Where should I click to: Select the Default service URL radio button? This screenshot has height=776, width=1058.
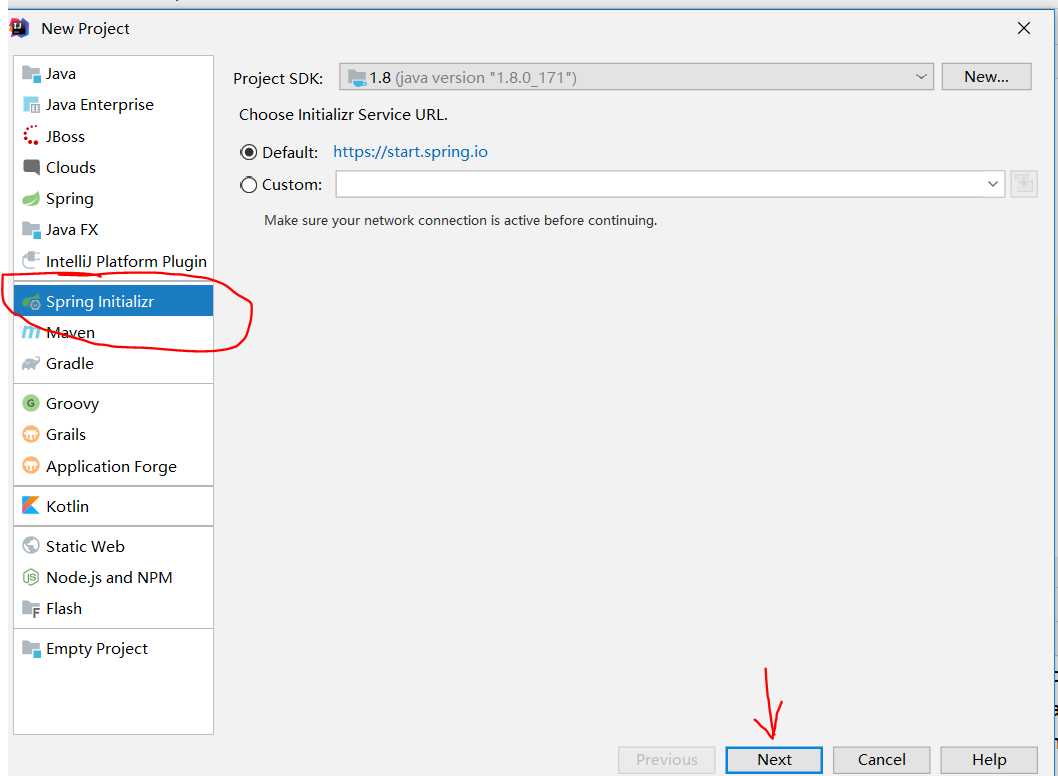click(248, 153)
